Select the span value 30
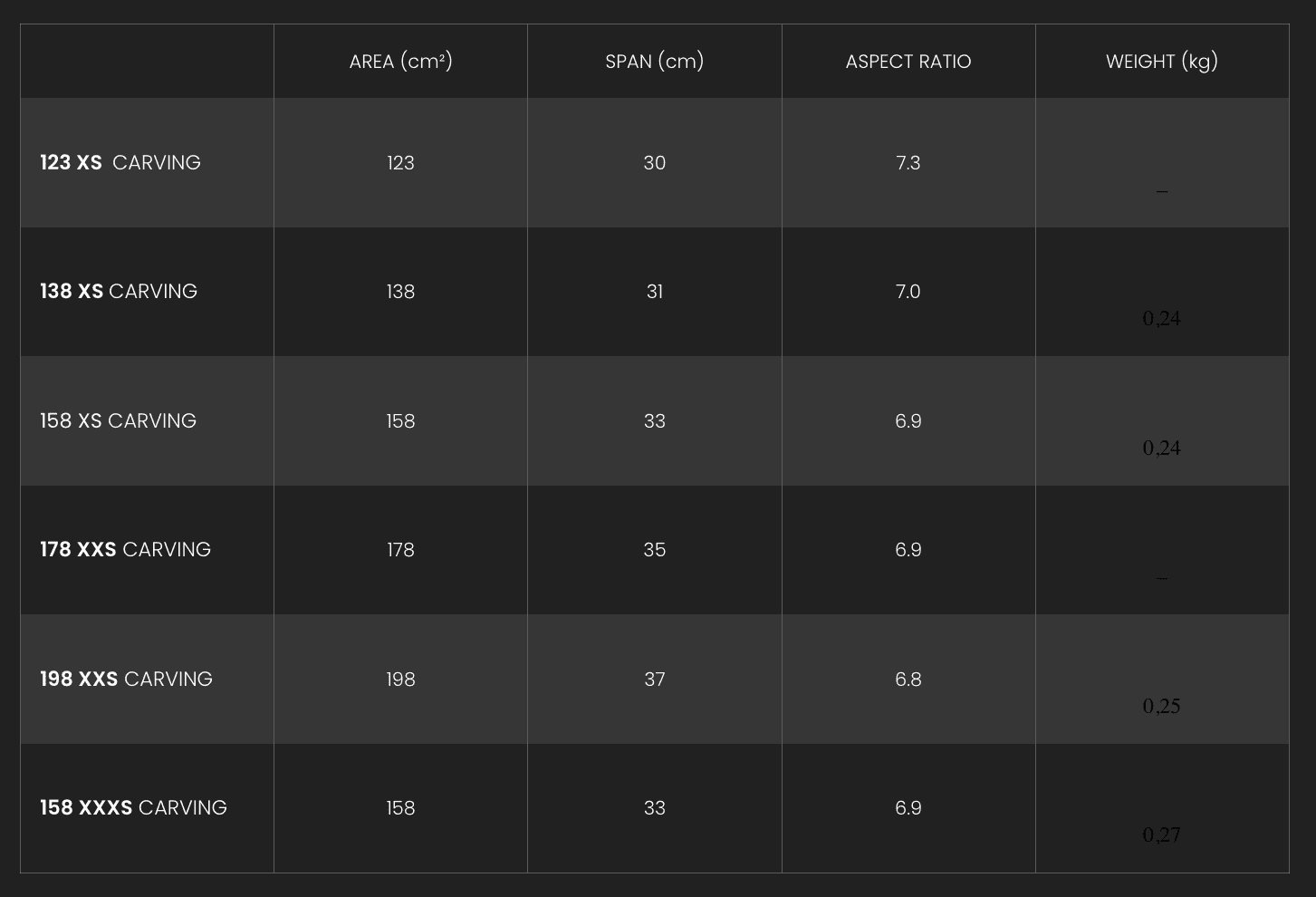 click(x=654, y=163)
